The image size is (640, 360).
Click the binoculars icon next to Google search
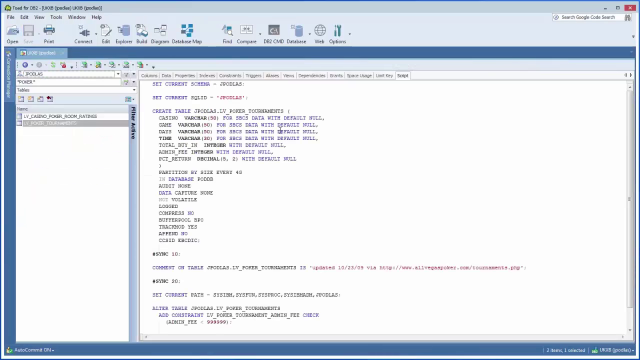[x=628, y=17]
